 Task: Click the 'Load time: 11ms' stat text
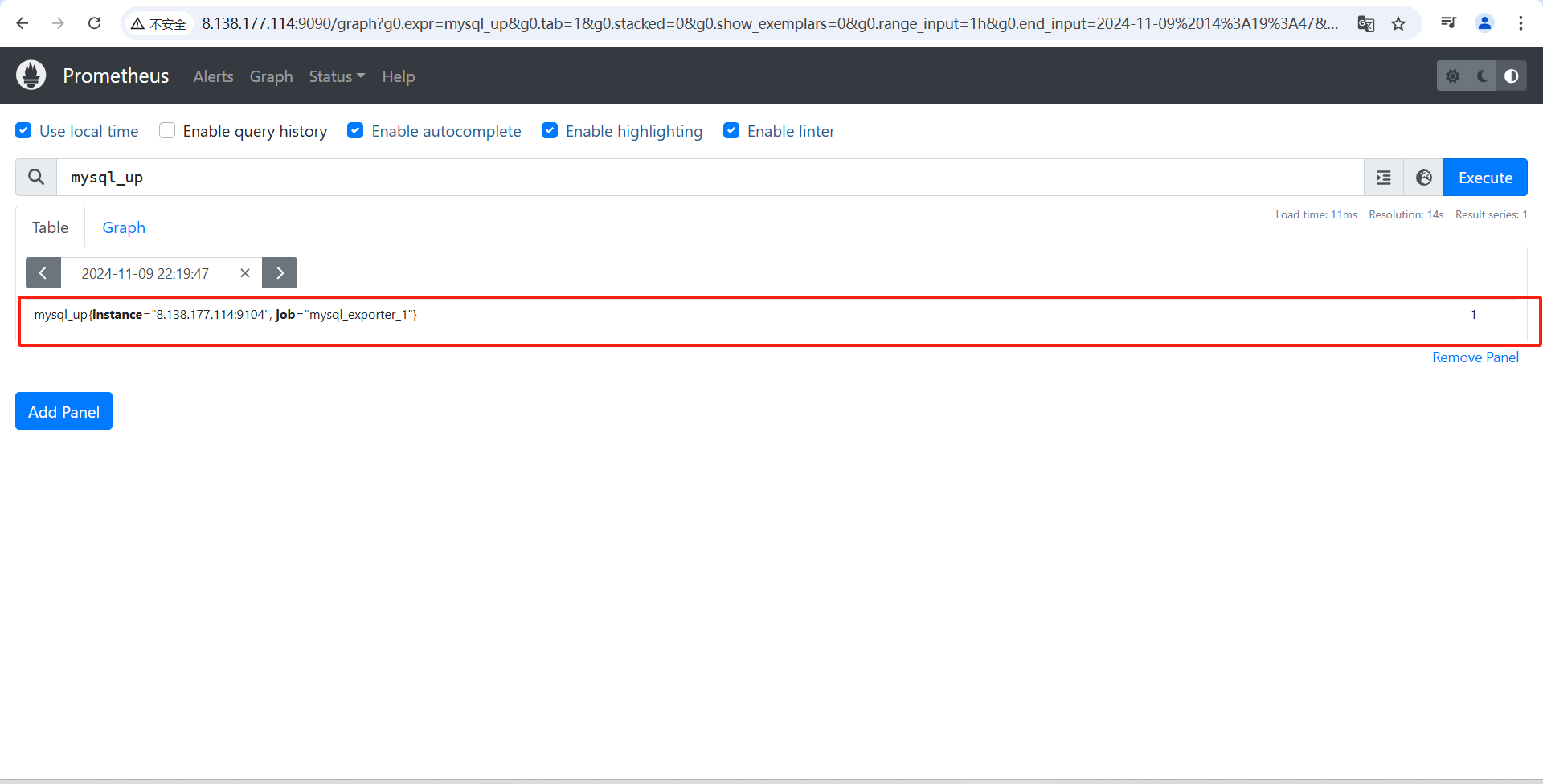point(1316,214)
